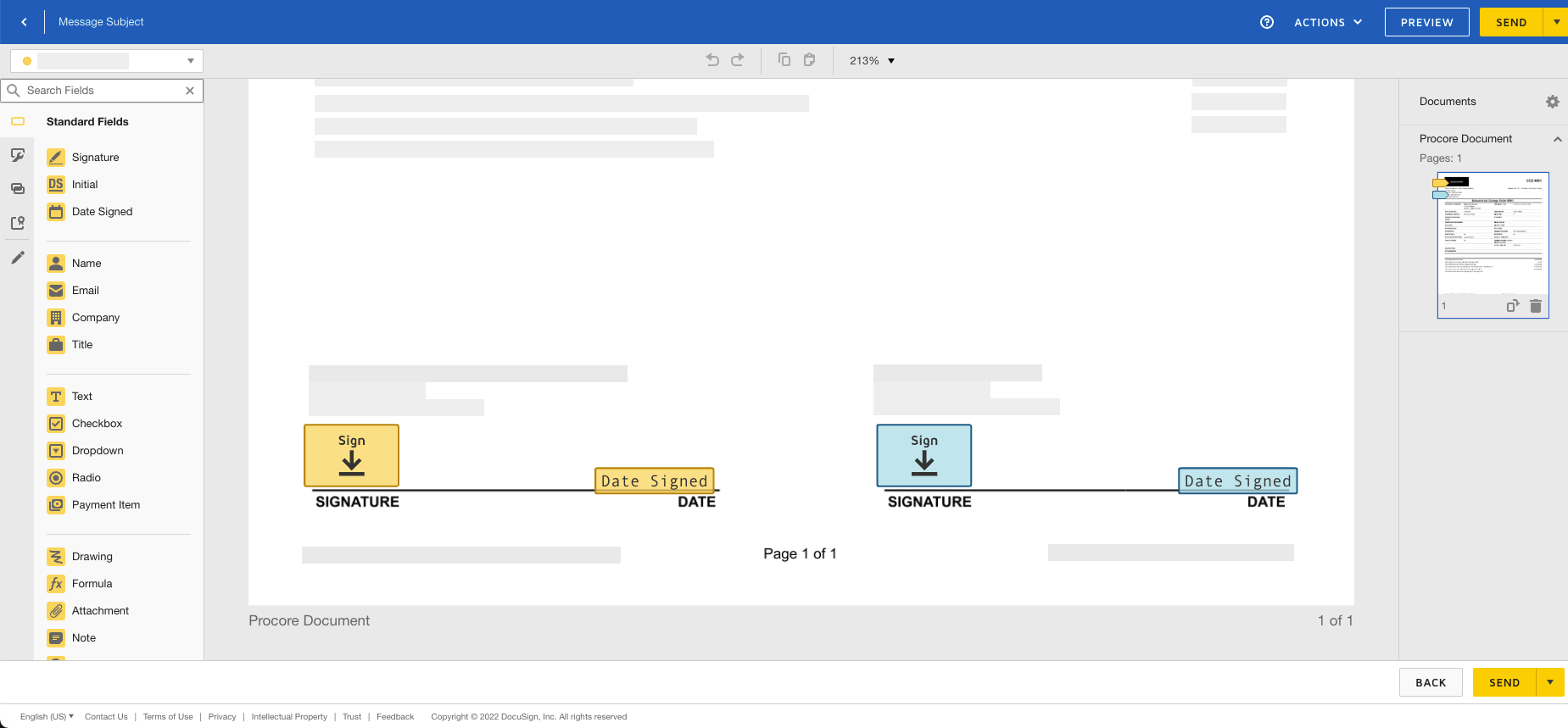Select the Procore Document page thumbnail
This screenshot has height=728, width=1568.
click(1493, 246)
